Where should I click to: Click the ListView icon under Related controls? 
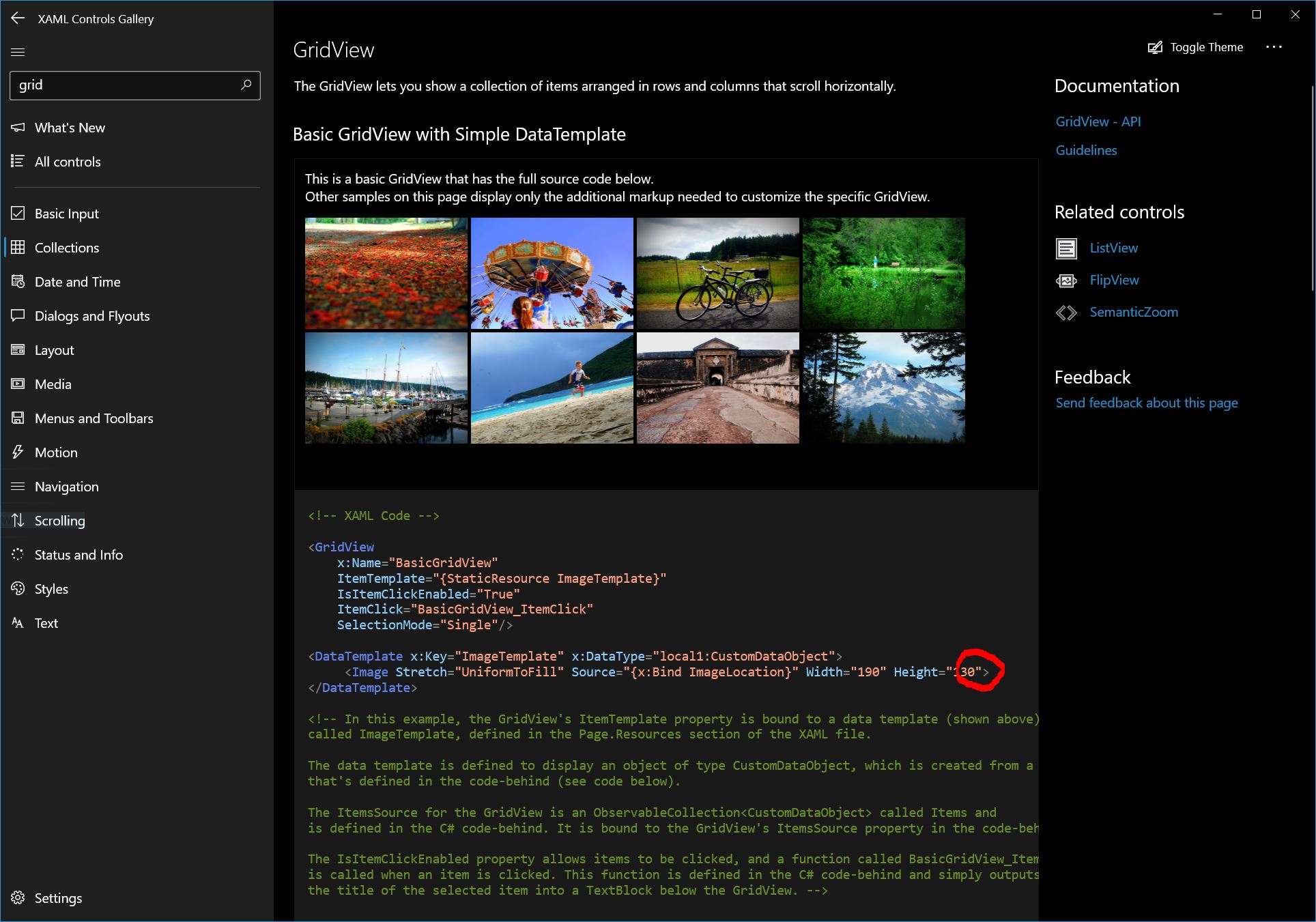(x=1065, y=248)
